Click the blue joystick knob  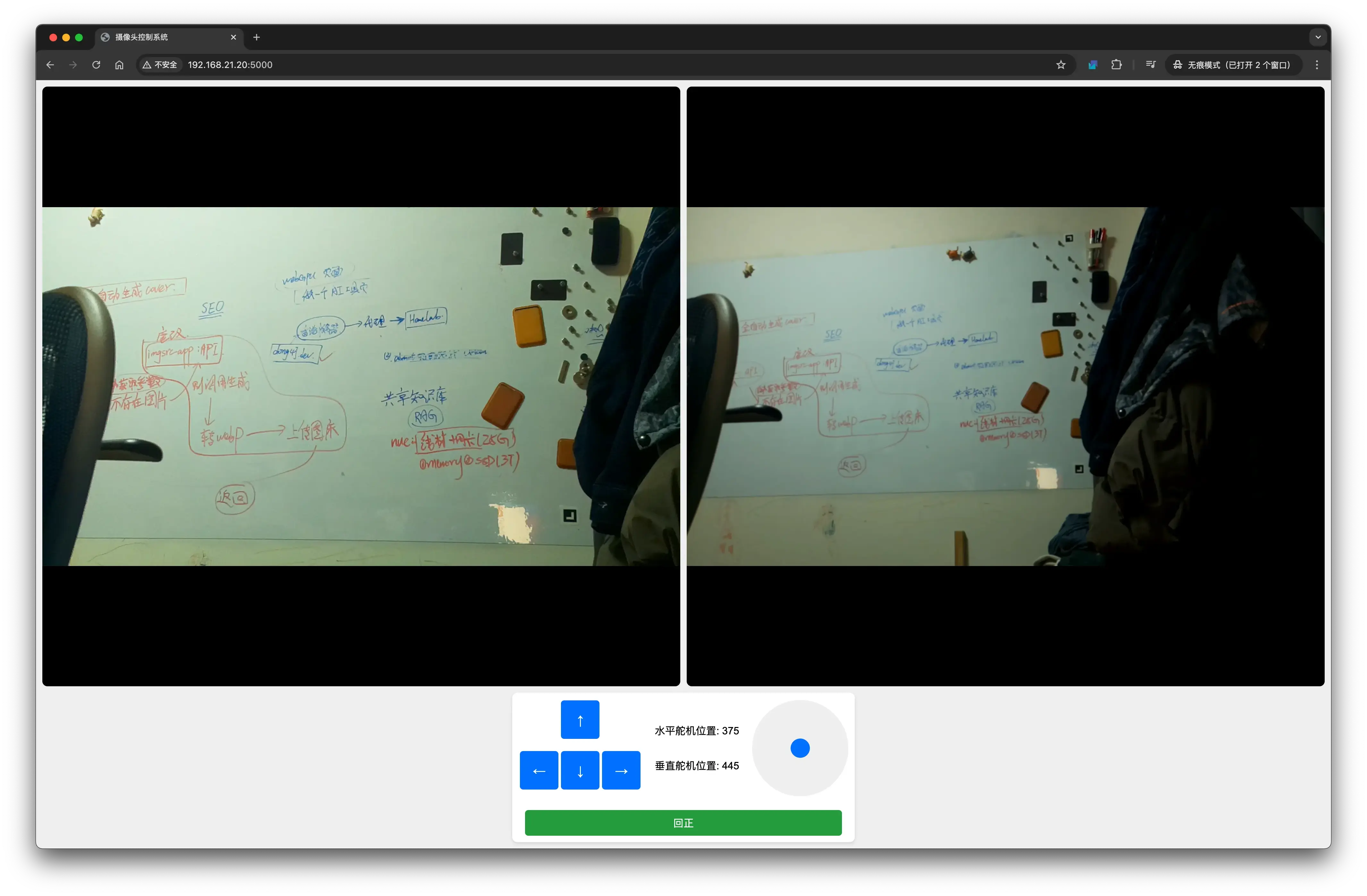(800, 748)
